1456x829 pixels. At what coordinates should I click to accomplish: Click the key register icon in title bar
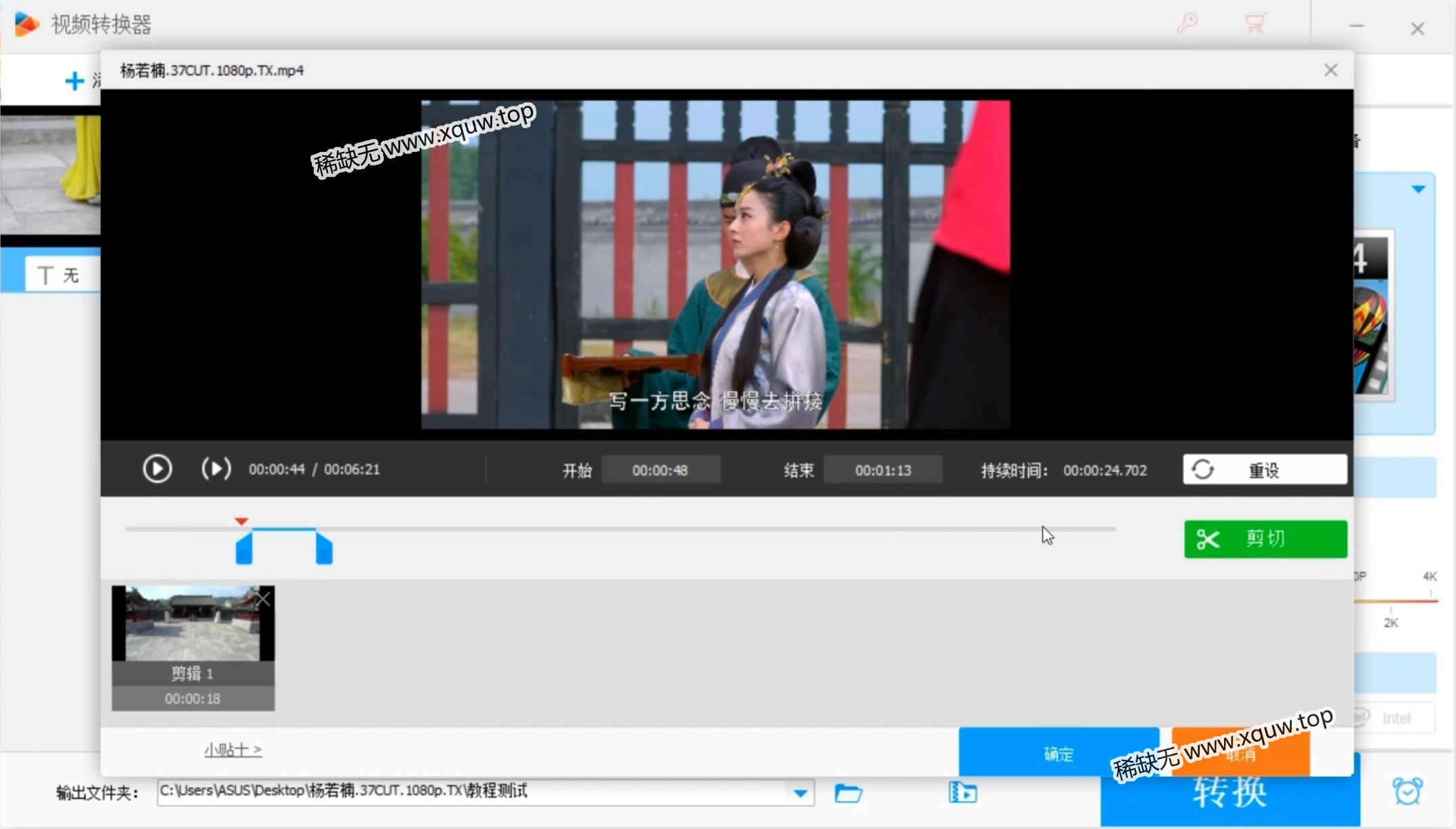coord(1187,23)
